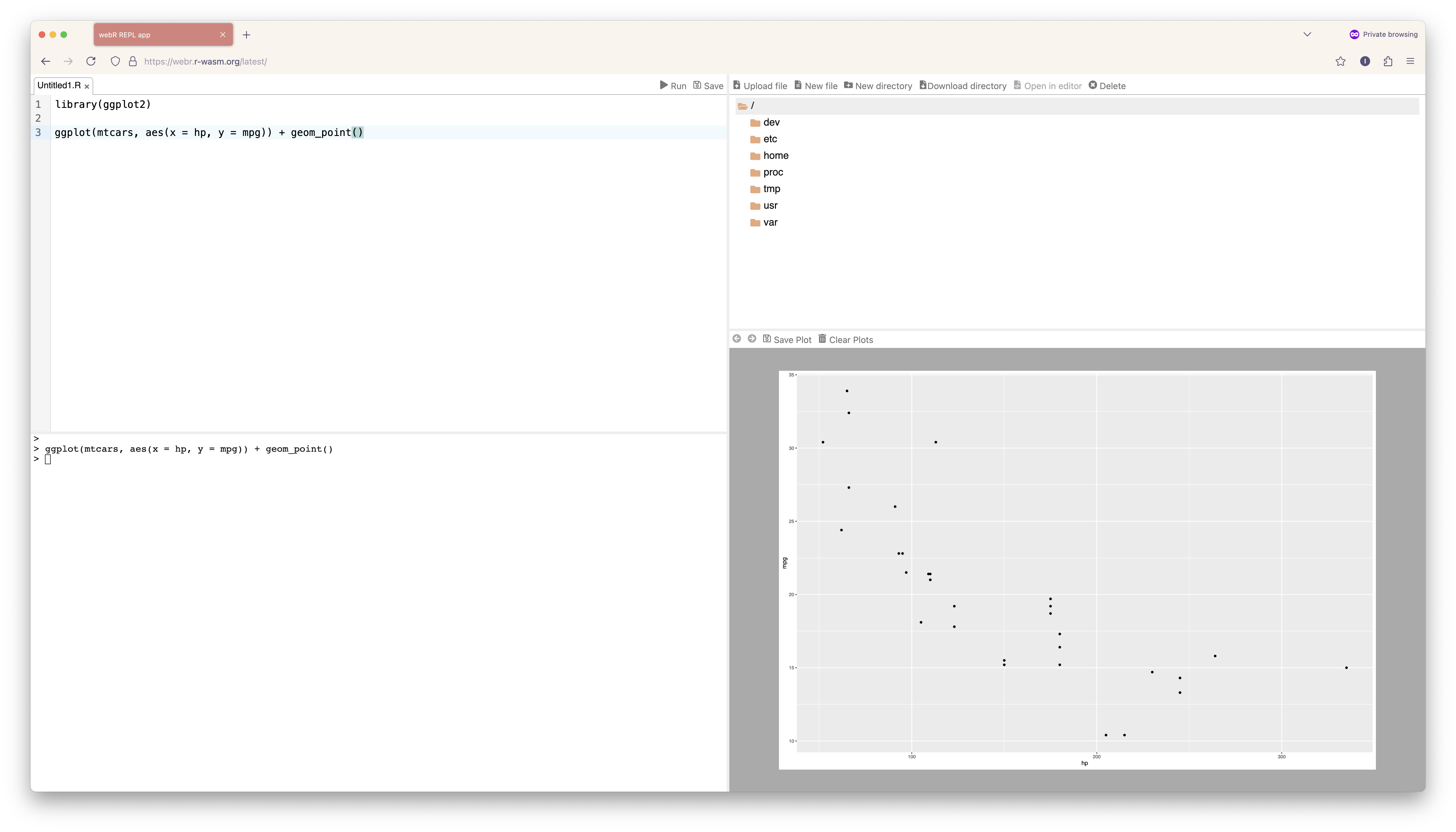Screen dimensions: 1456x832
Task: Go to next plot arrow
Action: (x=752, y=339)
